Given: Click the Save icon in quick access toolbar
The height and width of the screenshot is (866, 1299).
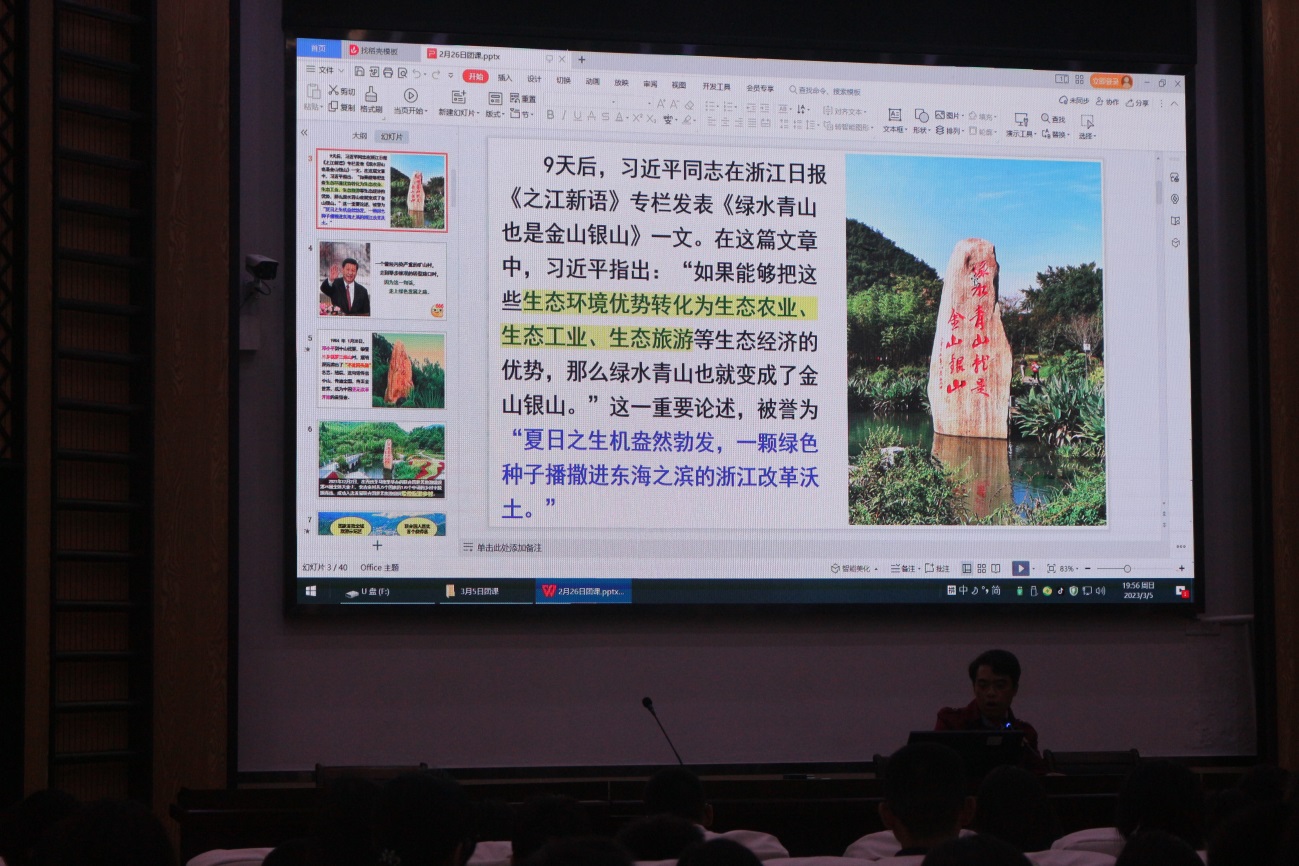Looking at the screenshot, I should [x=360, y=72].
